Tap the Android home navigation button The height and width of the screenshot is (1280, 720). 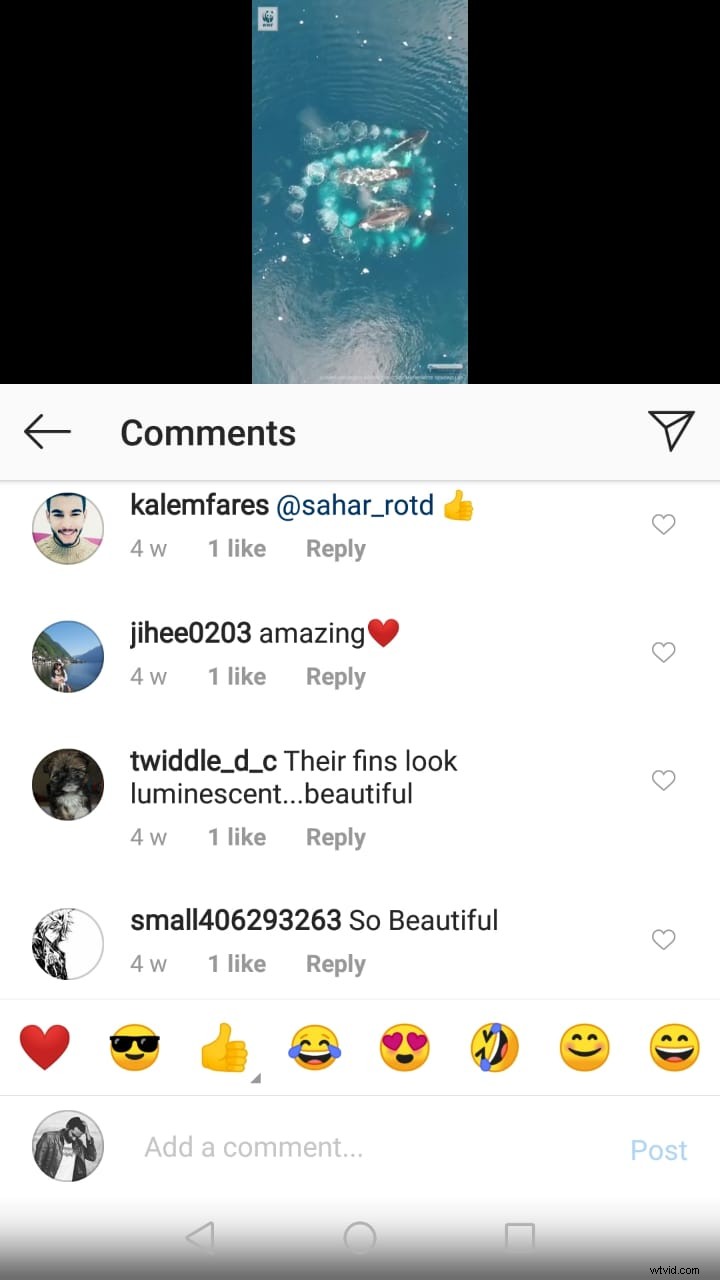360,1238
